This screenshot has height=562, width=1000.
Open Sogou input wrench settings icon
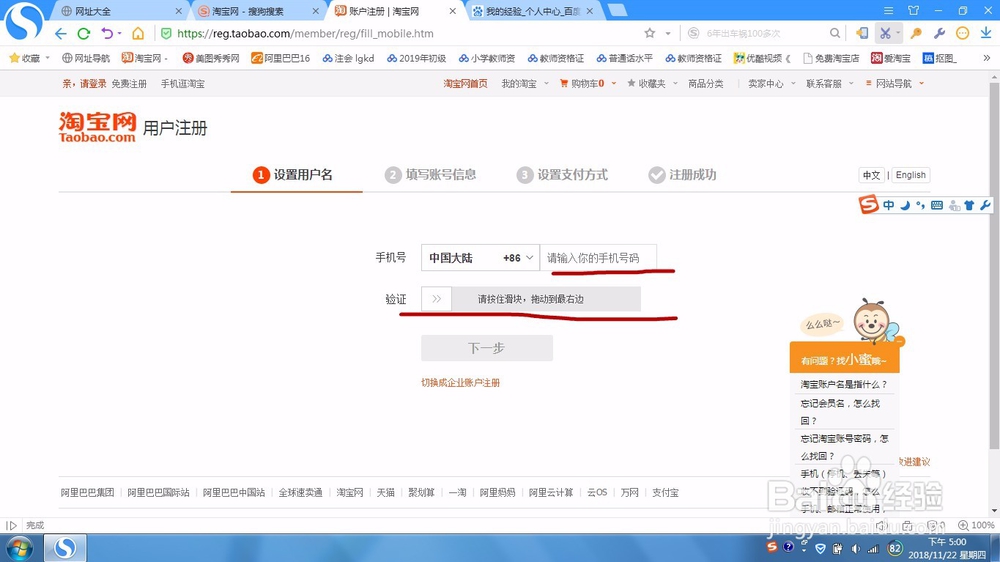(x=985, y=205)
